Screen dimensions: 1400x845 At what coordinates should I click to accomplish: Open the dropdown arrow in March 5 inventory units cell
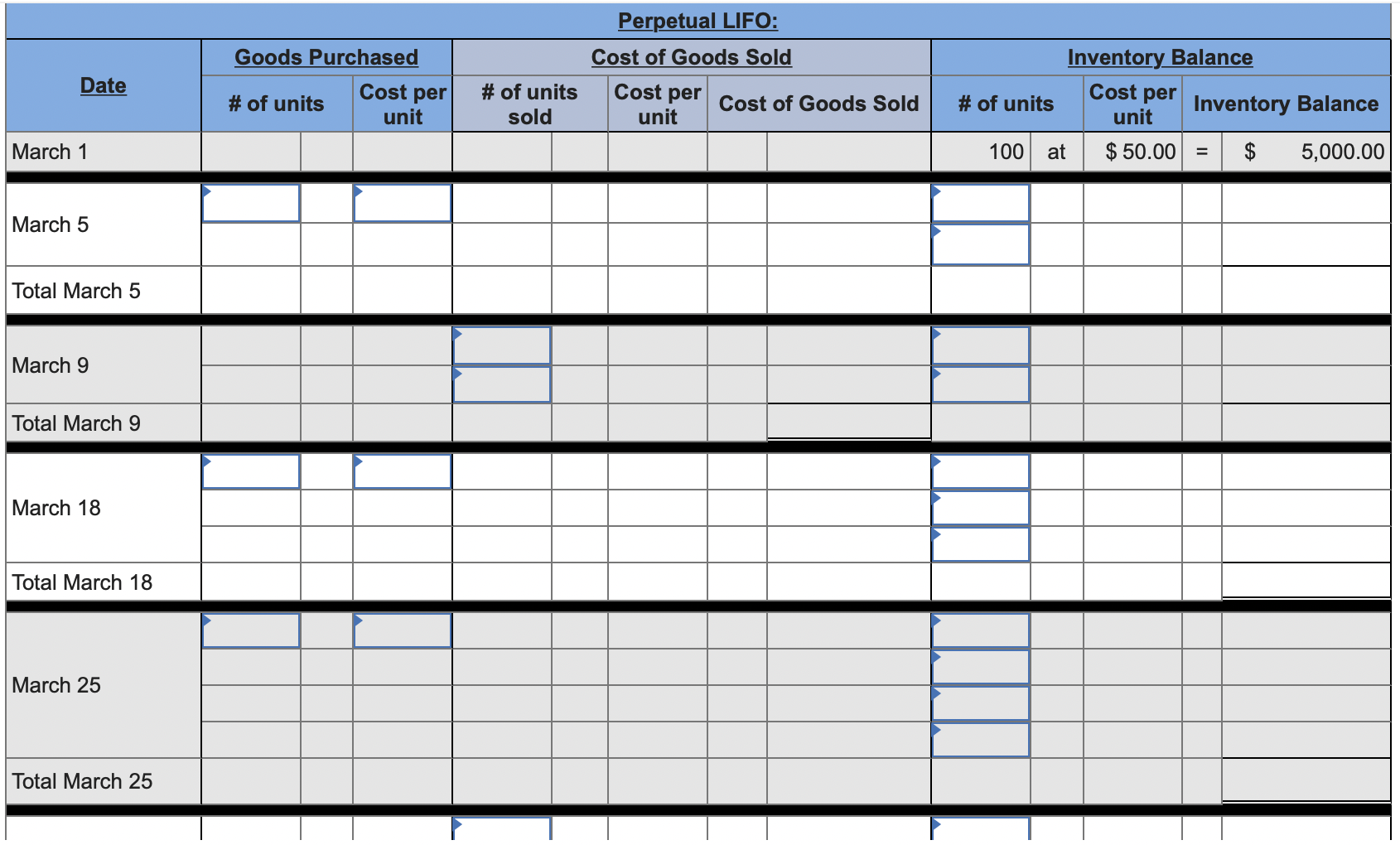click(x=937, y=191)
